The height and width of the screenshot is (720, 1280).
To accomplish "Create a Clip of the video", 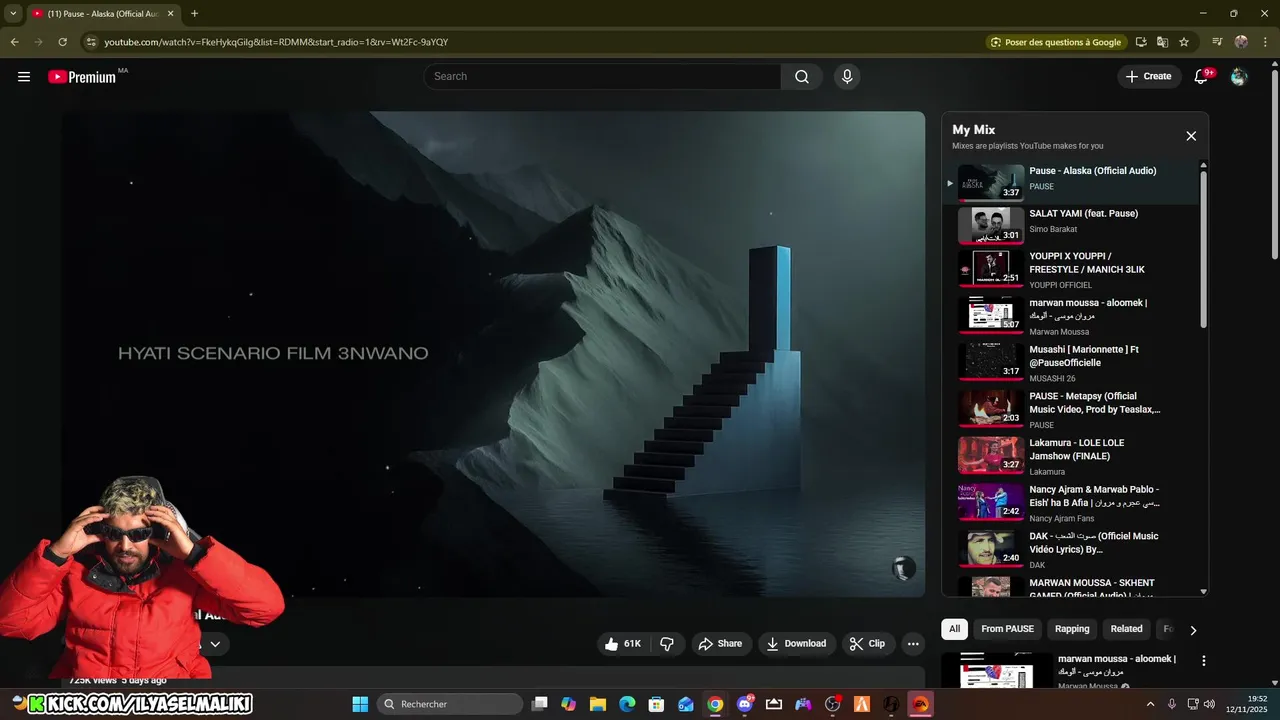I will [867, 644].
